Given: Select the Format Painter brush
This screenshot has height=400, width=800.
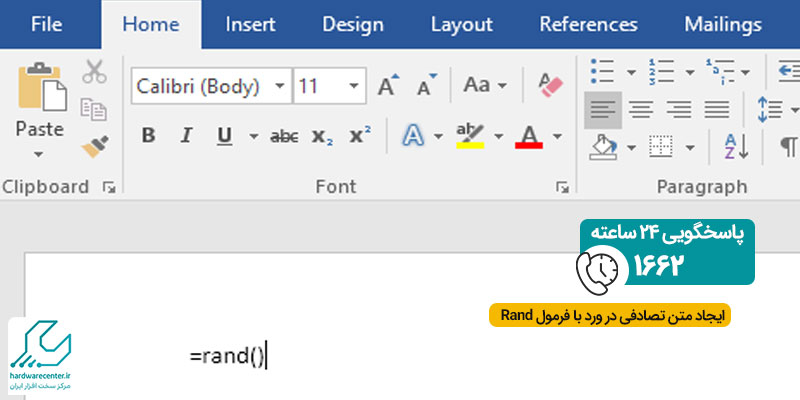Looking at the screenshot, I should [x=94, y=146].
